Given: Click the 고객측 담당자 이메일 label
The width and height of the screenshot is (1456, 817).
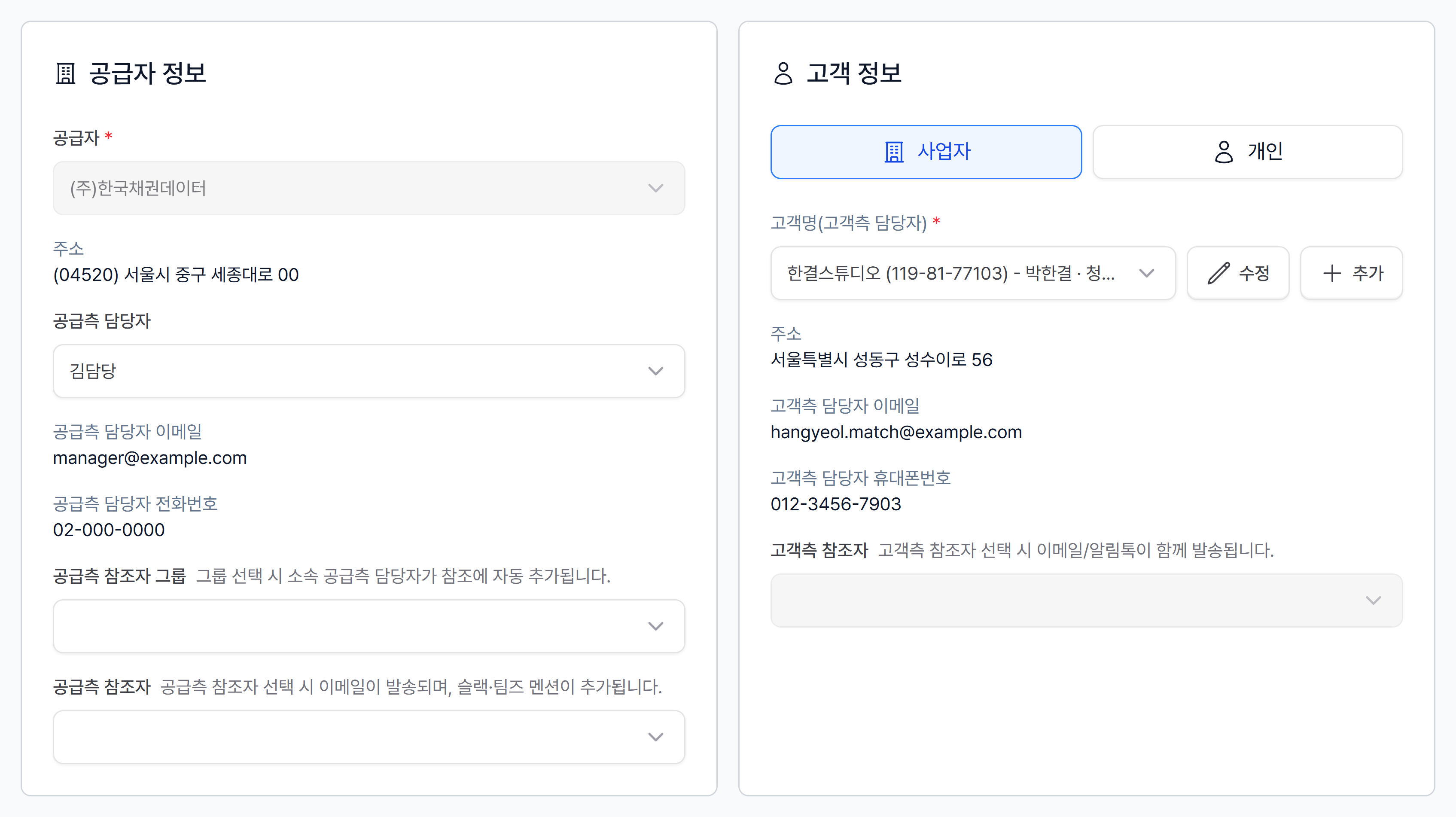Looking at the screenshot, I should tap(845, 405).
